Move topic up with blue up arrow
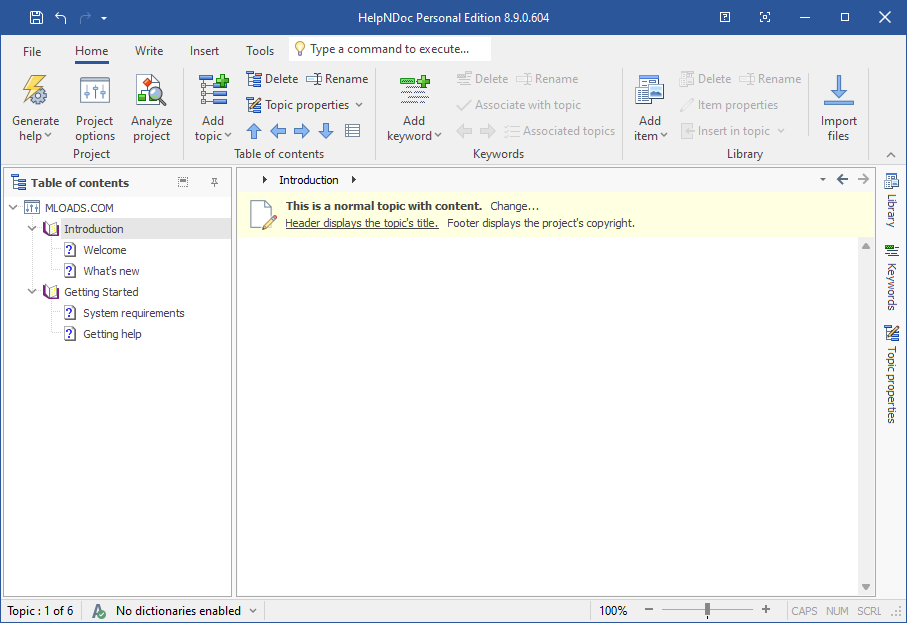Viewport: 907px width, 623px height. (x=253, y=131)
